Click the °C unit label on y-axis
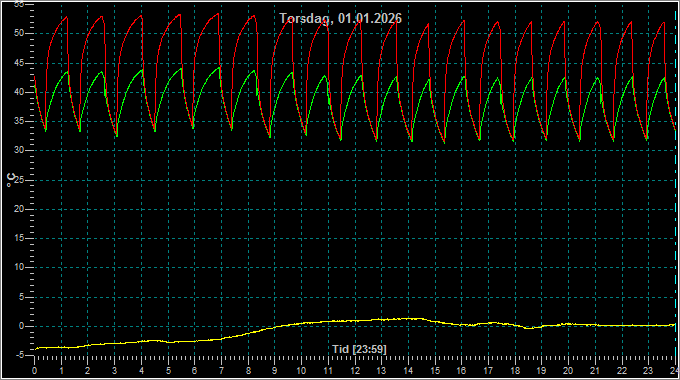 click(x=11, y=180)
